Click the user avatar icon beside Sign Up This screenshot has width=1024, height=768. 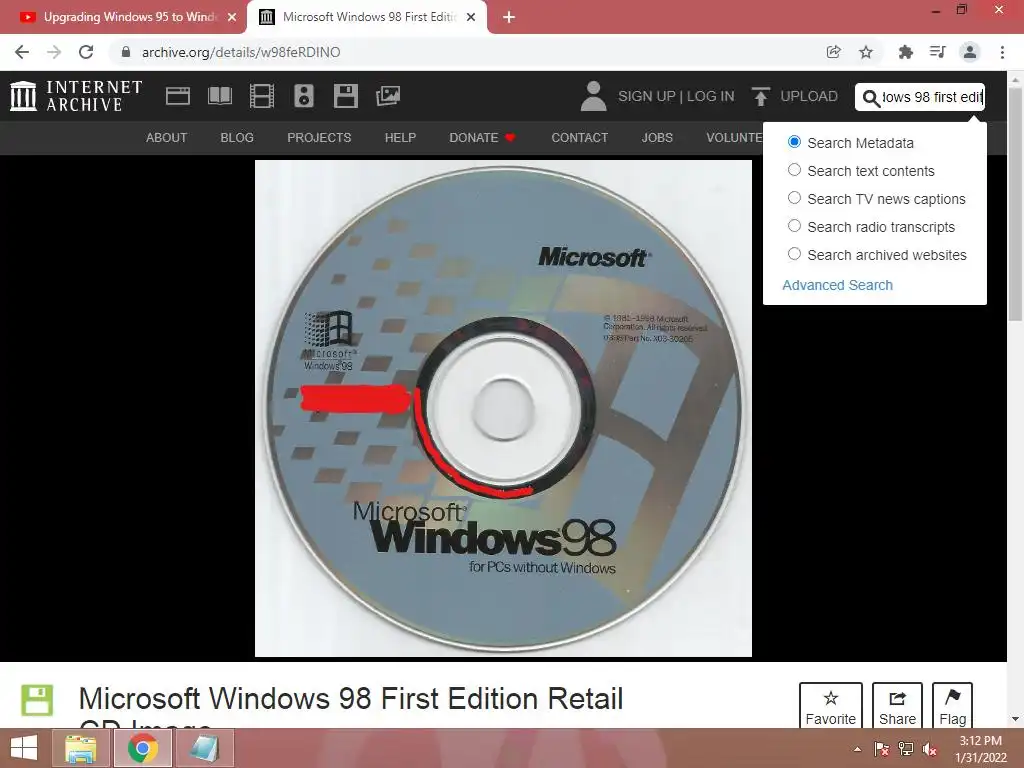[594, 96]
